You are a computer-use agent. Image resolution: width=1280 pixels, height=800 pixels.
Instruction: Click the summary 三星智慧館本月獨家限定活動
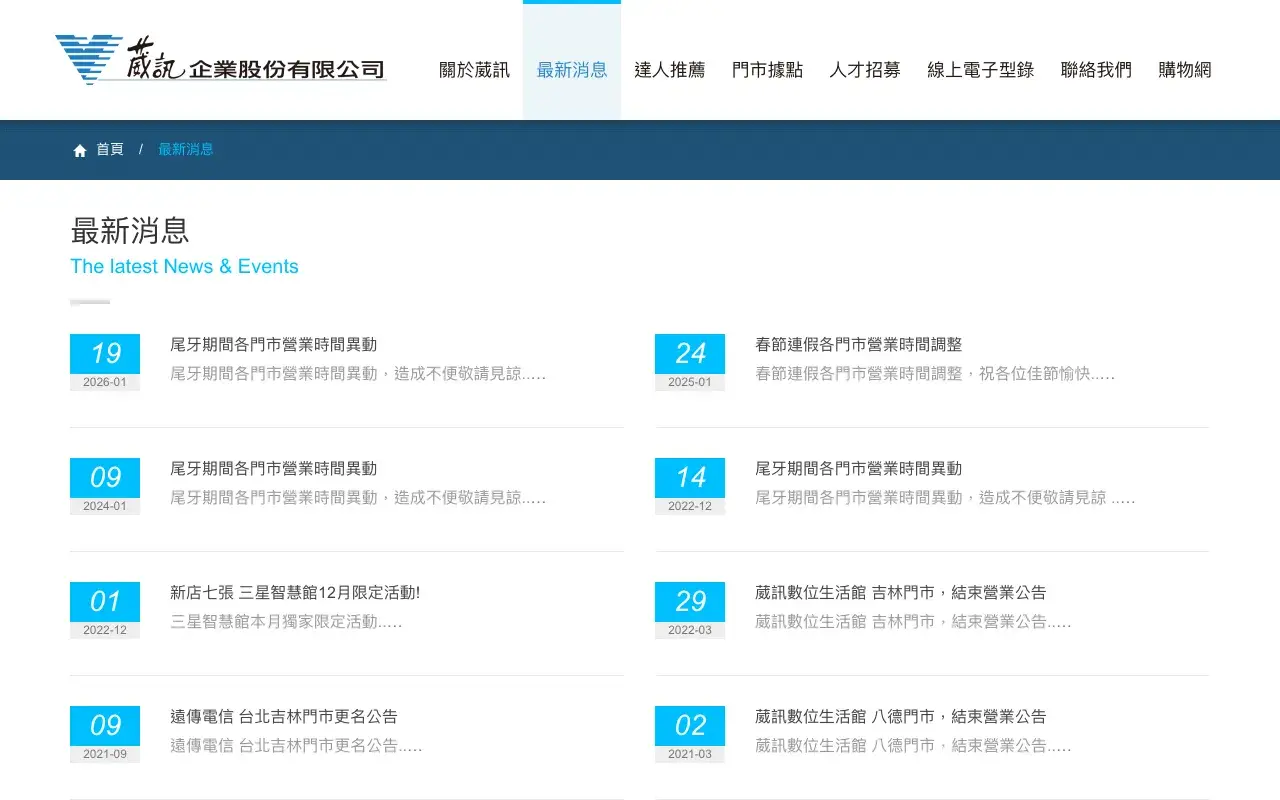(x=286, y=622)
